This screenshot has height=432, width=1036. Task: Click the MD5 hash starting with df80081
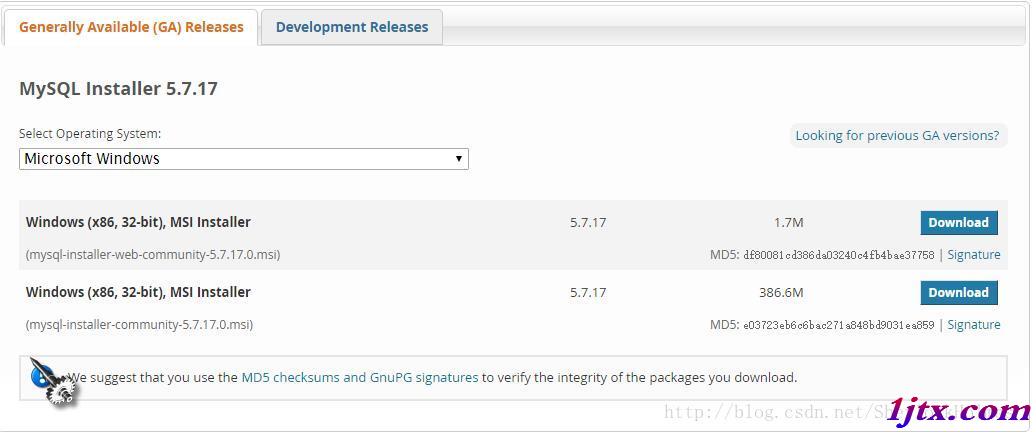(838, 254)
